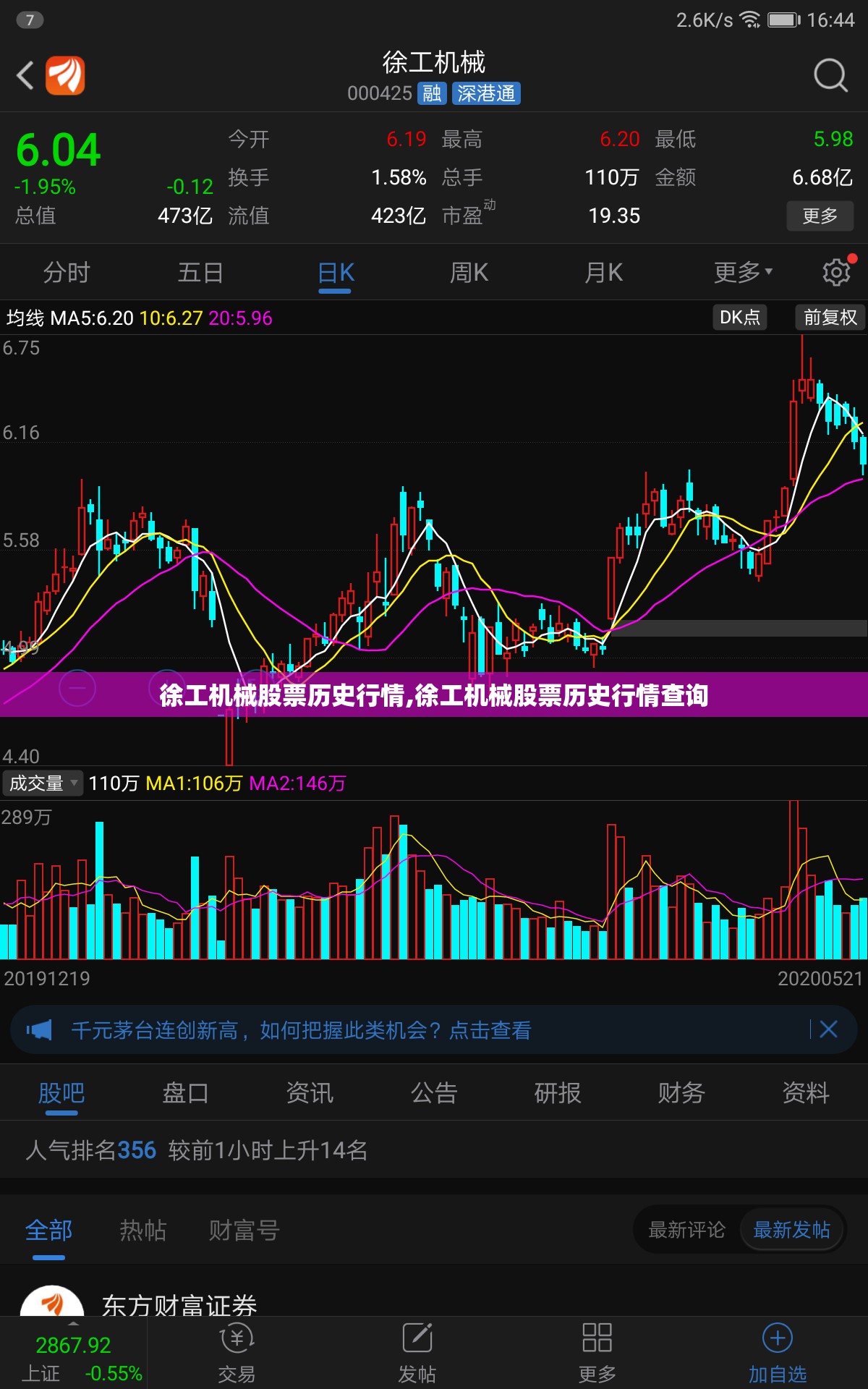The height and width of the screenshot is (1389, 868).
Task: Tap the chart end date 20200521
Action: point(820,978)
